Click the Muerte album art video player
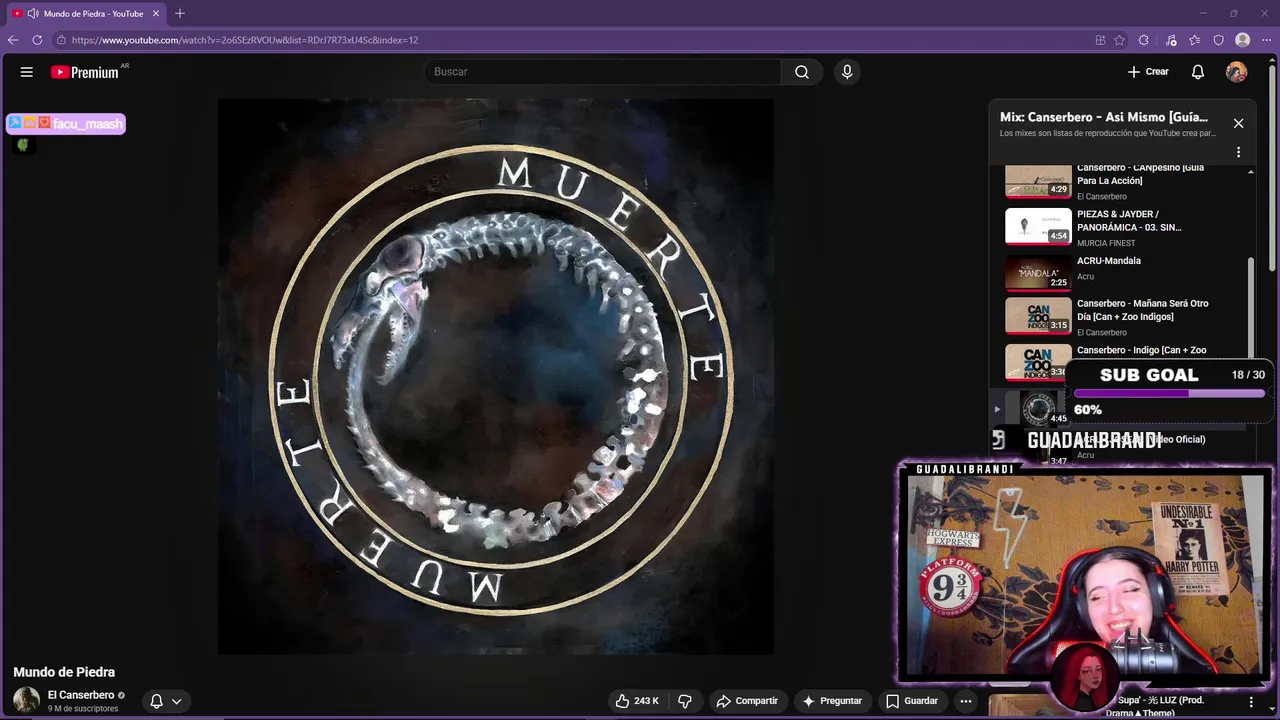 coord(496,376)
